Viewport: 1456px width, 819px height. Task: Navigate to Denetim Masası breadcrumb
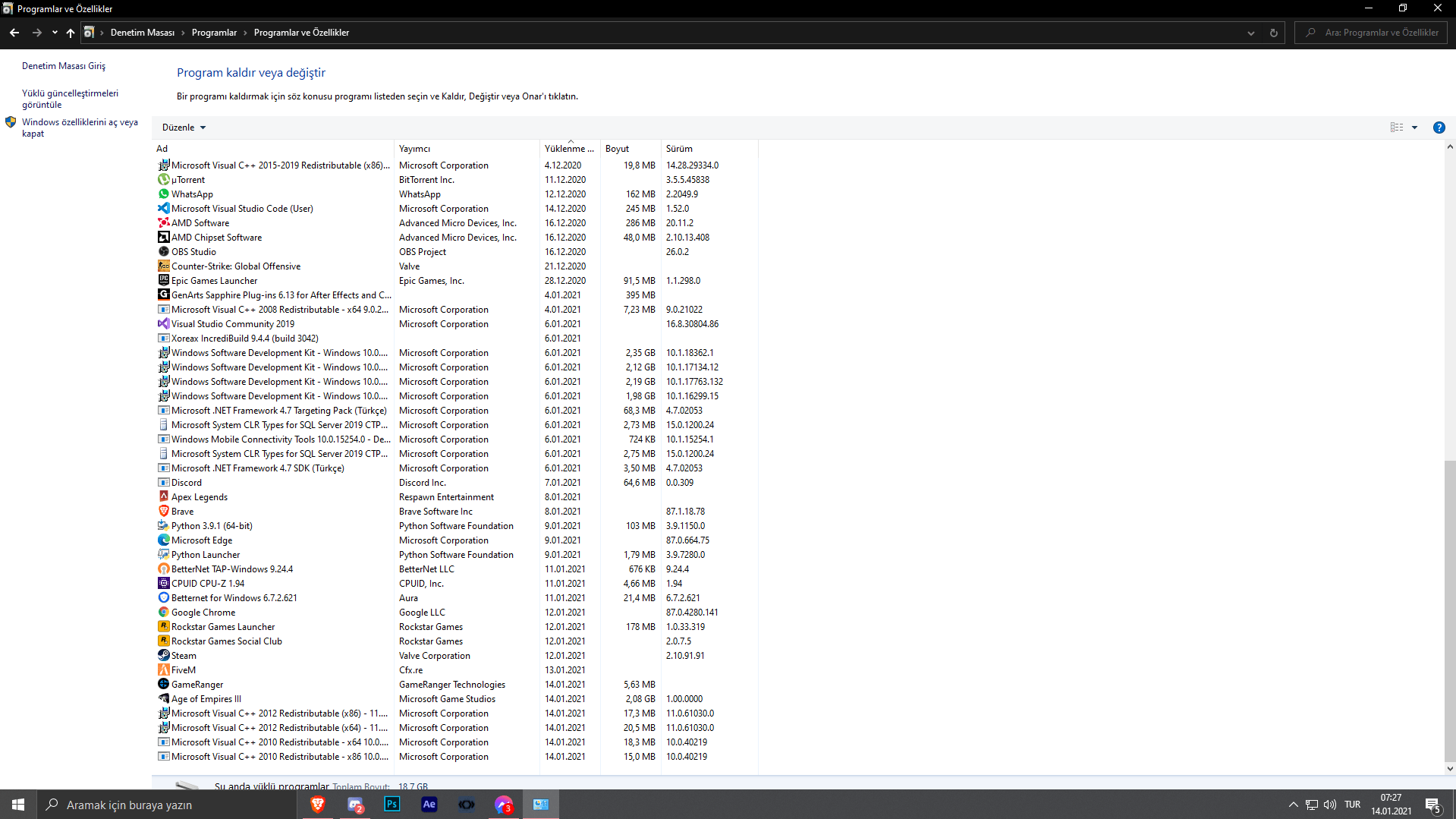143,33
